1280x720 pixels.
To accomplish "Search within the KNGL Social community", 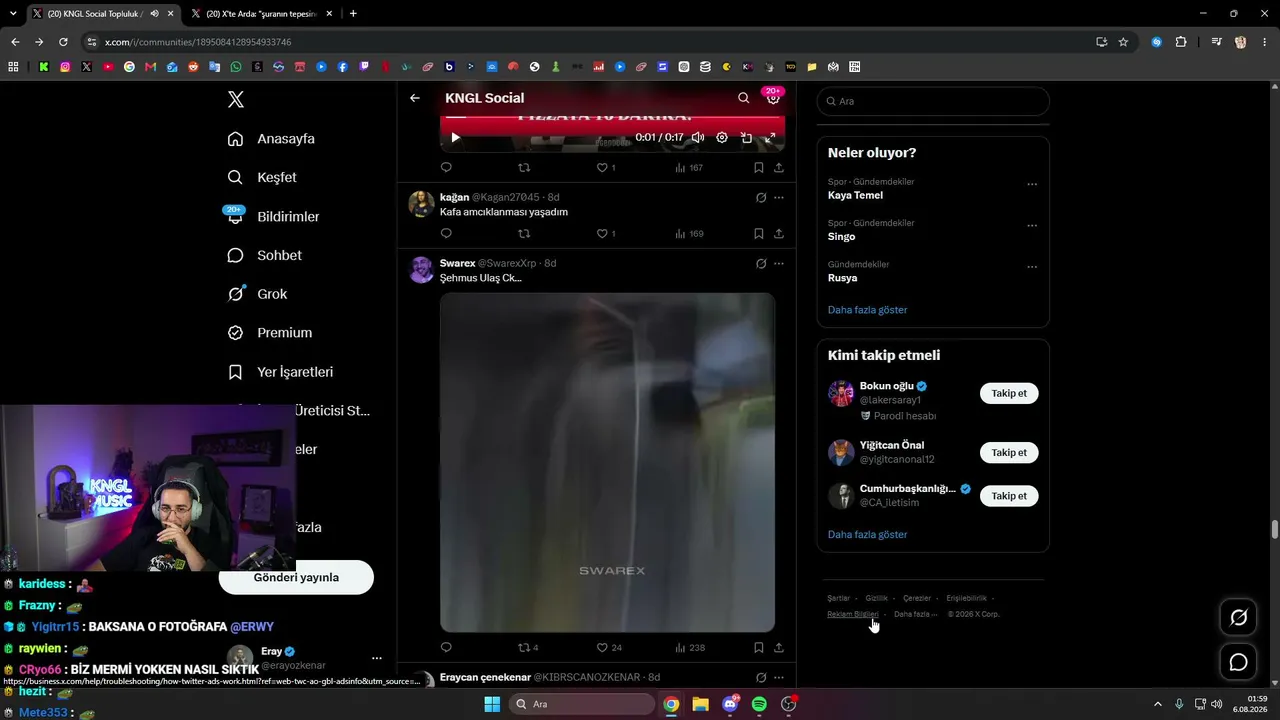I will (x=743, y=98).
